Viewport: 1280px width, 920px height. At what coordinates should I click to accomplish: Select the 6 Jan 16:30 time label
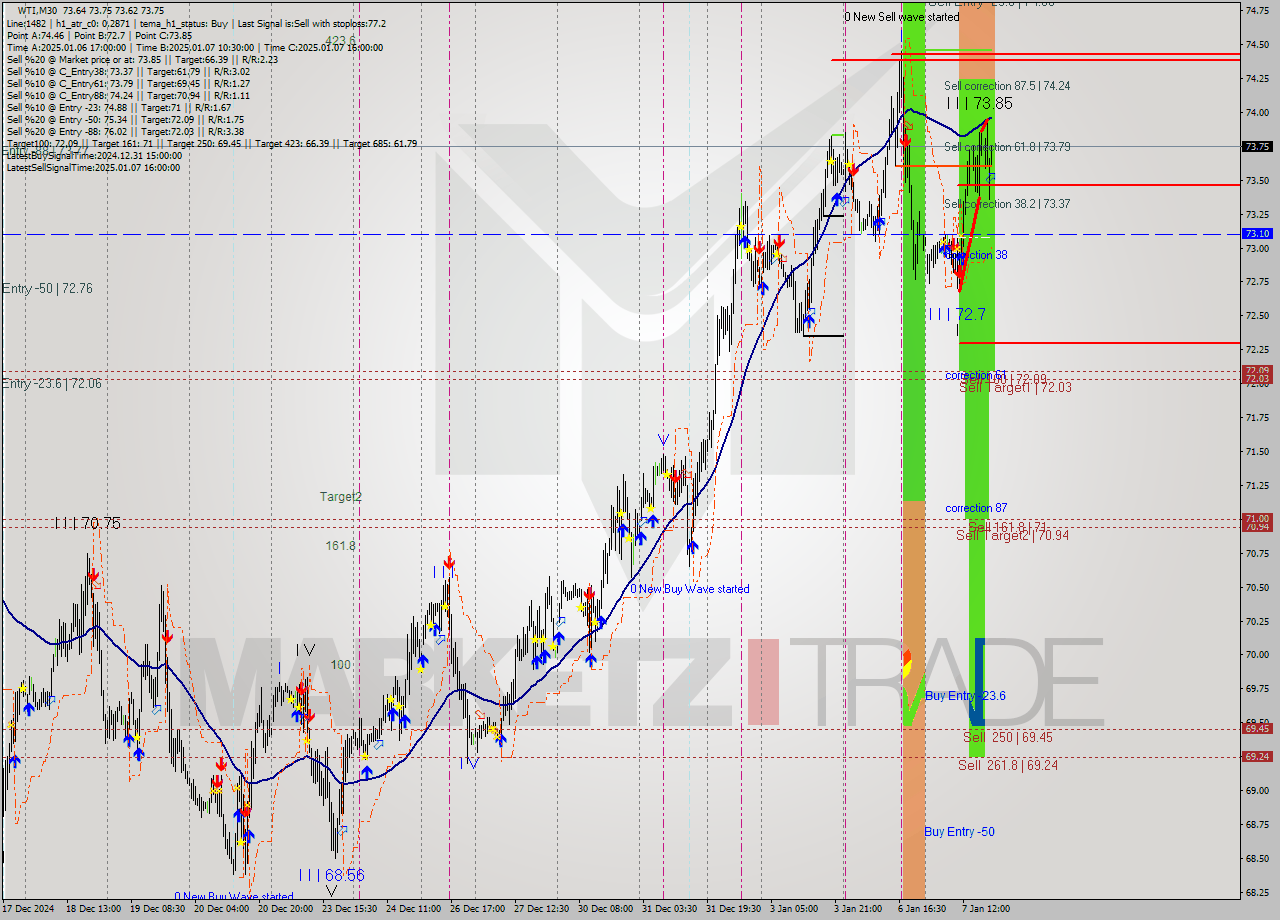922,909
